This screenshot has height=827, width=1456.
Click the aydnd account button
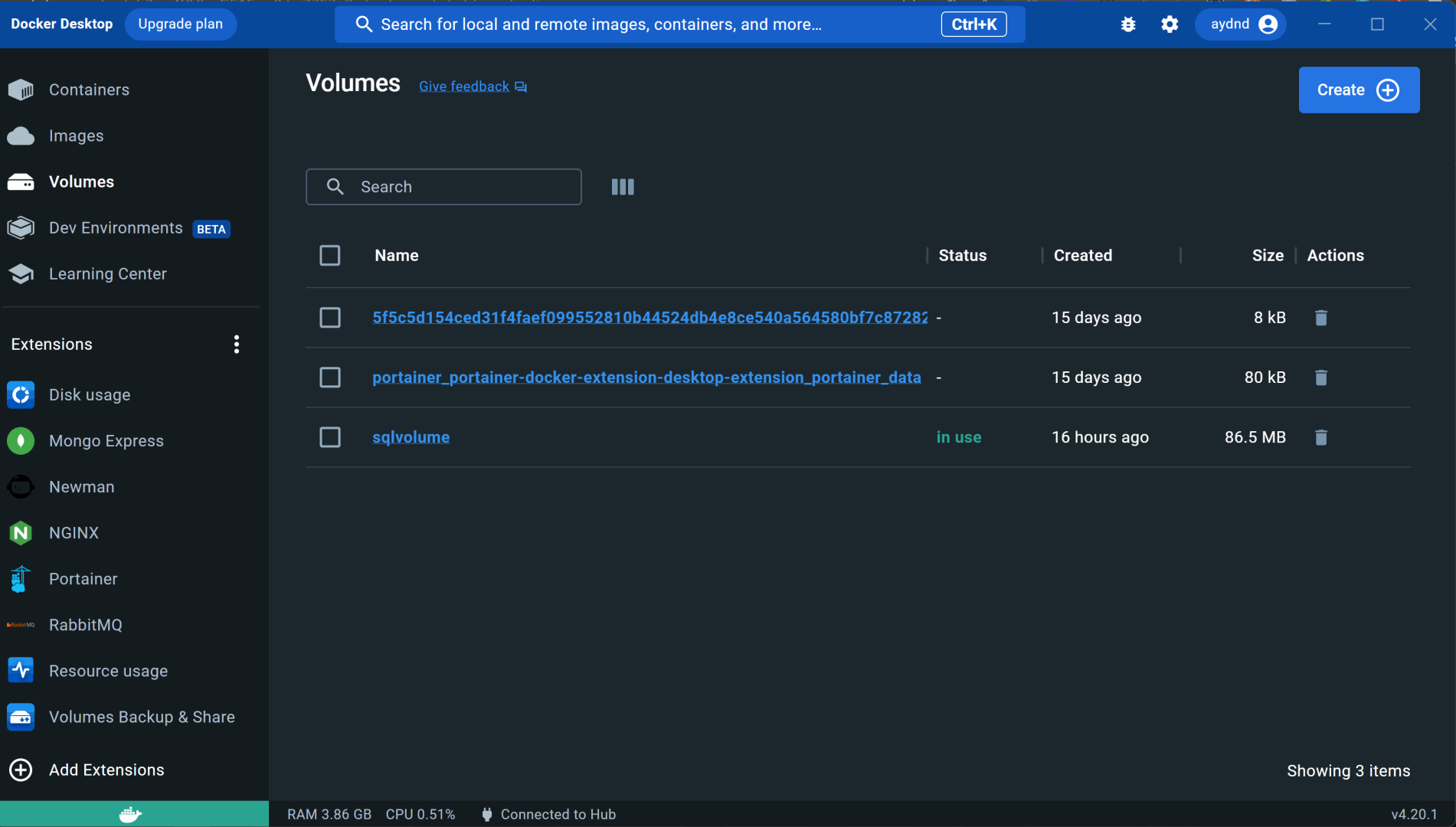pyautogui.click(x=1242, y=25)
